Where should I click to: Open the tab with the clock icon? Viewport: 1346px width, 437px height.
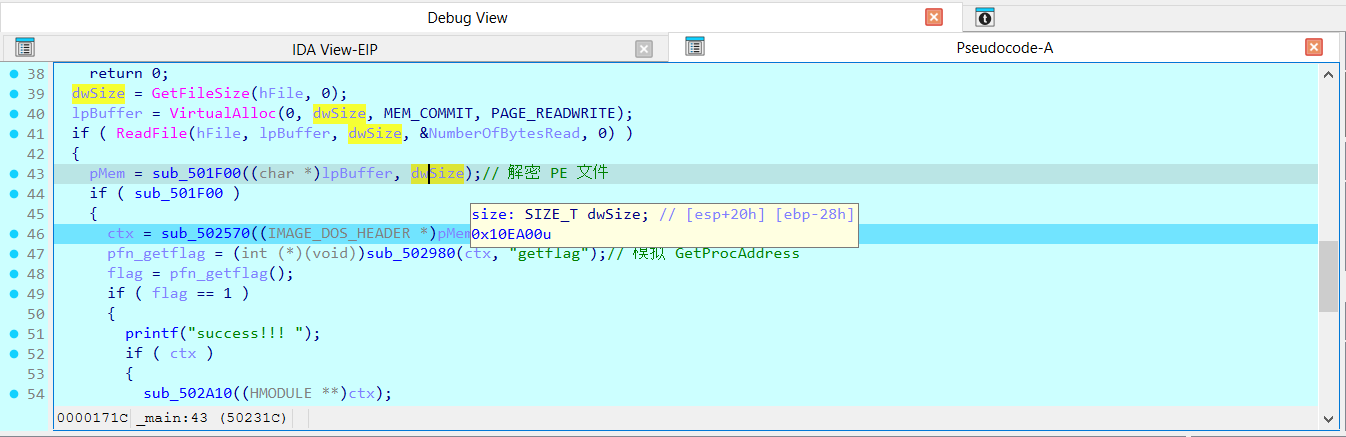coord(986,17)
